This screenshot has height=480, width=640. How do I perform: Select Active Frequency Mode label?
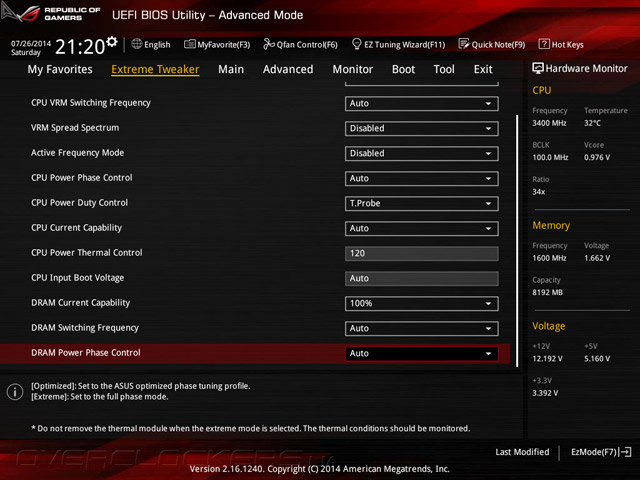click(78, 153)
